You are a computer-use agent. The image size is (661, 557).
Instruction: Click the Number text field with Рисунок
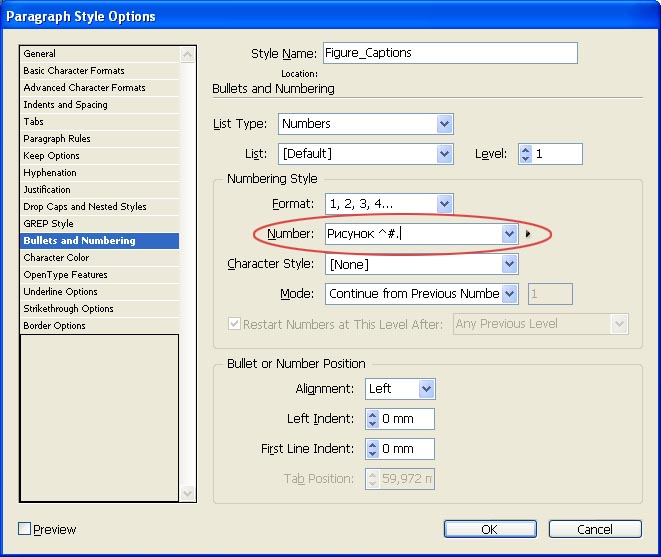(x=414, y=234)
